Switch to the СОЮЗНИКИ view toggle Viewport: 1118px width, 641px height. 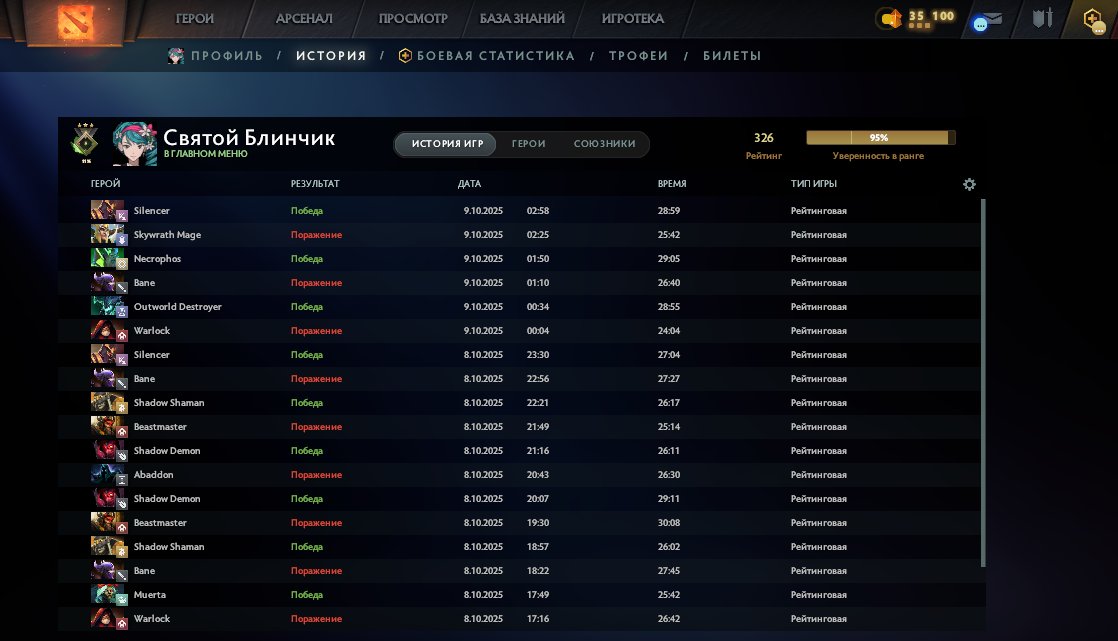604,144
